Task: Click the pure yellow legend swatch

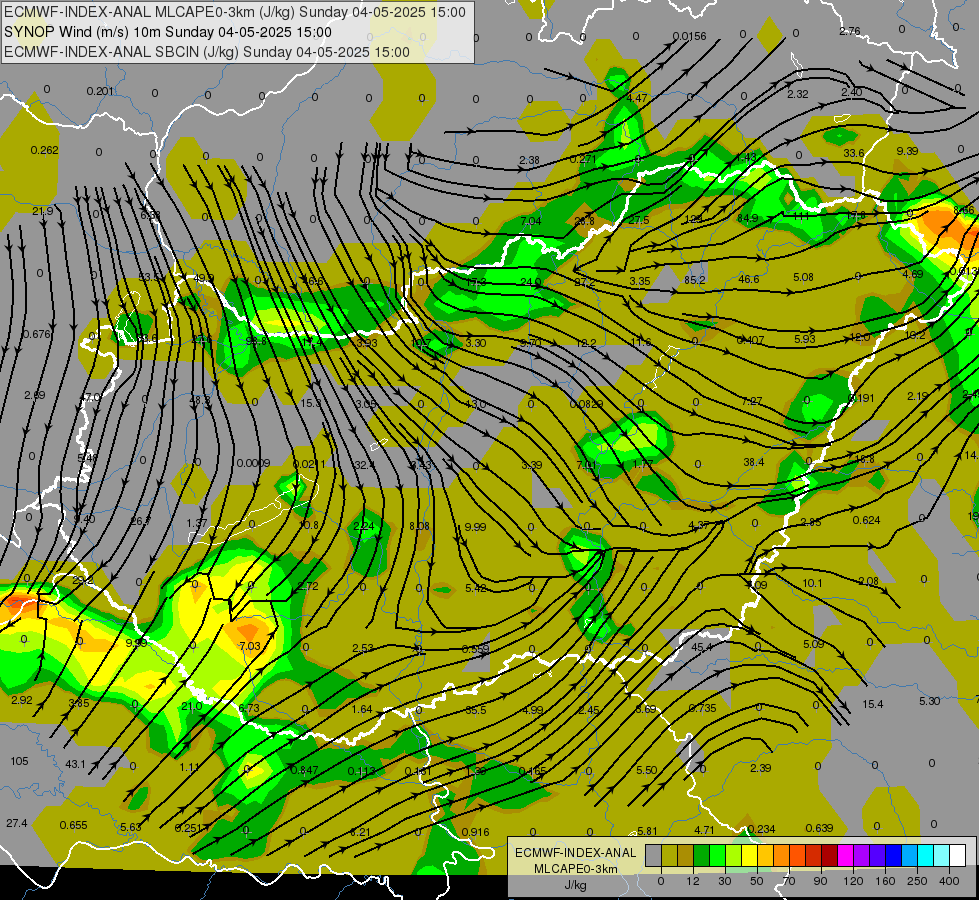Action: 749,855
